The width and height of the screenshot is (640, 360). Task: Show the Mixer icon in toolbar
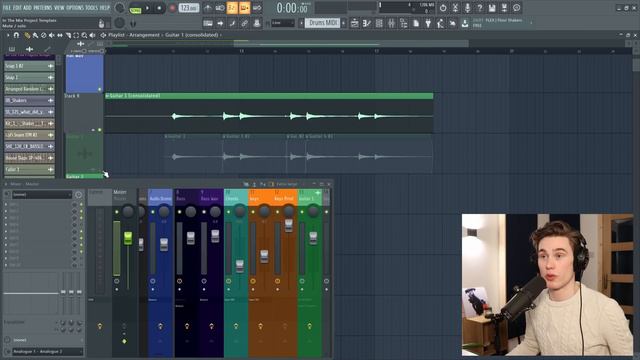click(391, 23)
